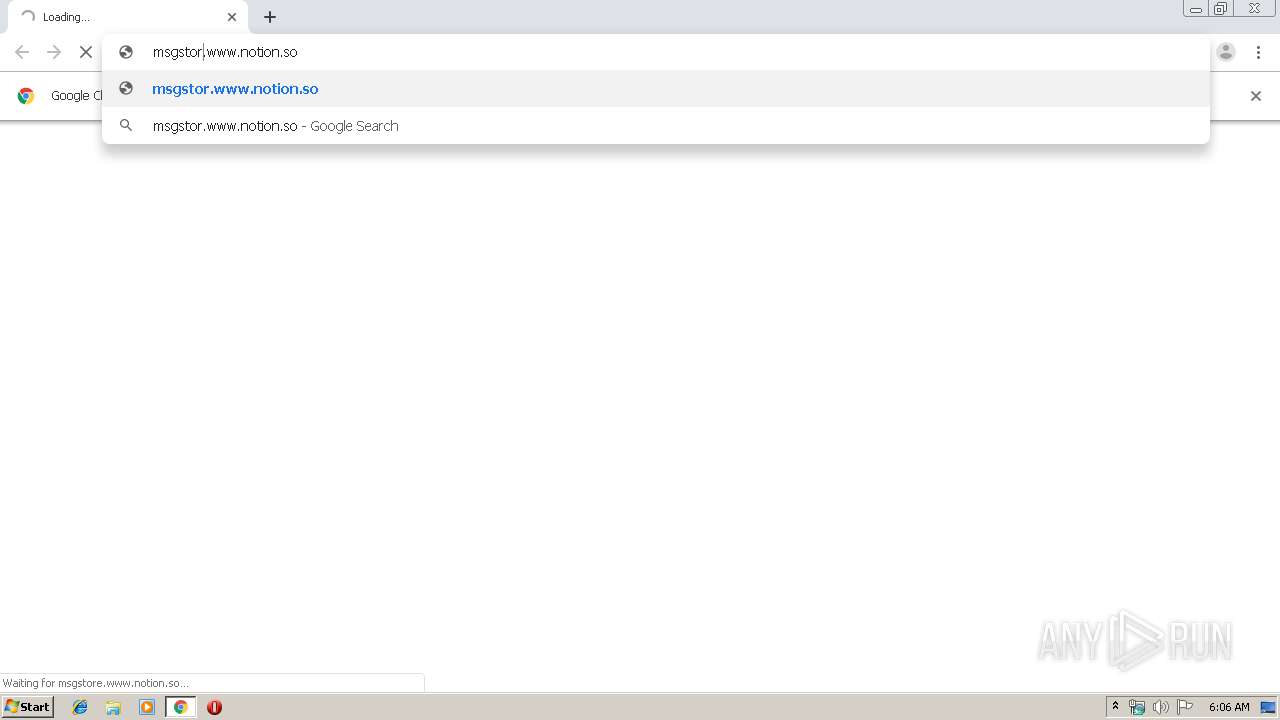
Task: Select msgstor.www.notion.so URL suggestion
Action: click(x=655, y=89)
